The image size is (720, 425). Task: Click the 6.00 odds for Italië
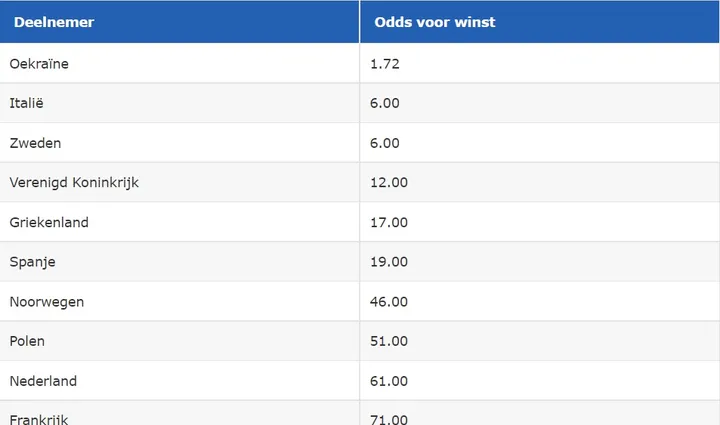pyautogui.click(x=387, y=103)
